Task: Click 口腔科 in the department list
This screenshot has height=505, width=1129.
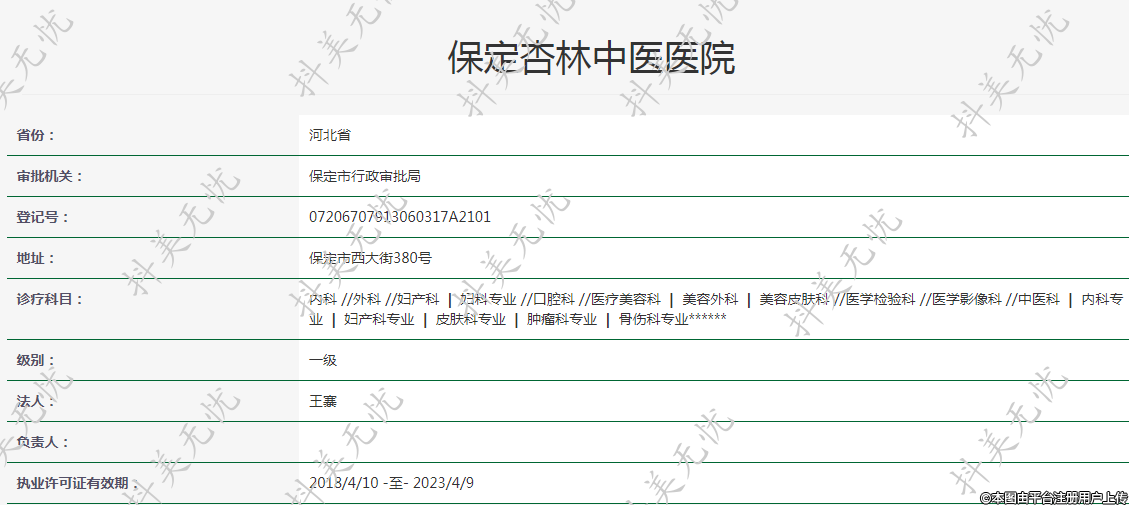Action: (553, 299)
